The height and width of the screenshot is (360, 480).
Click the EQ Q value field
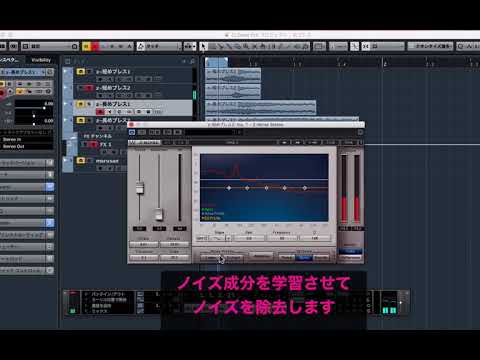pos(315,238)
